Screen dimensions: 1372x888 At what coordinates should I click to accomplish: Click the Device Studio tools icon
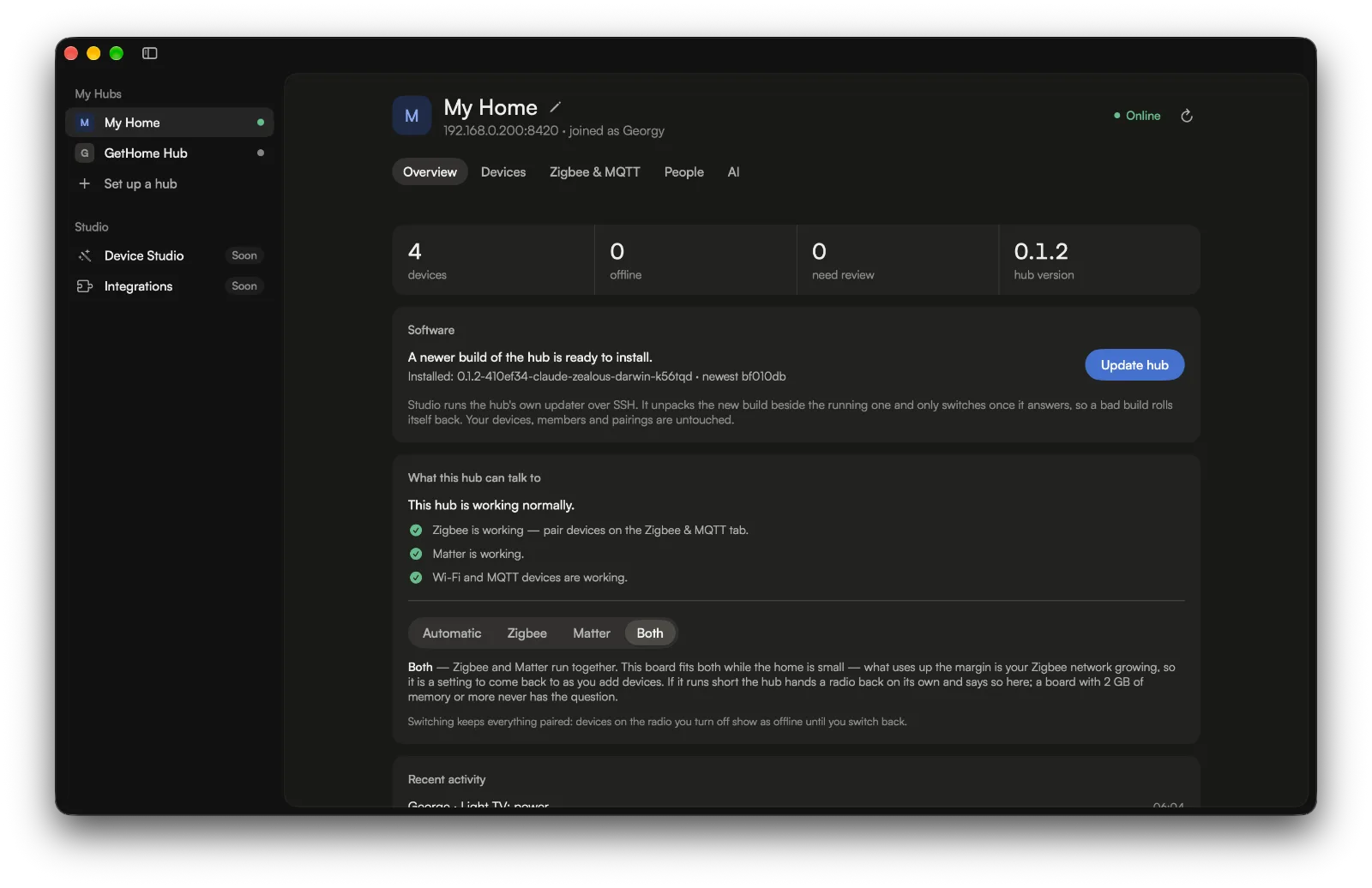click(85, 255)
